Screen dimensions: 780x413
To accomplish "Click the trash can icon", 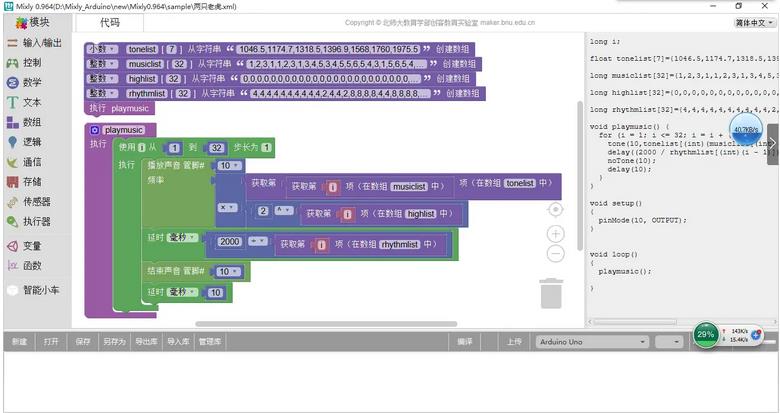I will point(551,294).
